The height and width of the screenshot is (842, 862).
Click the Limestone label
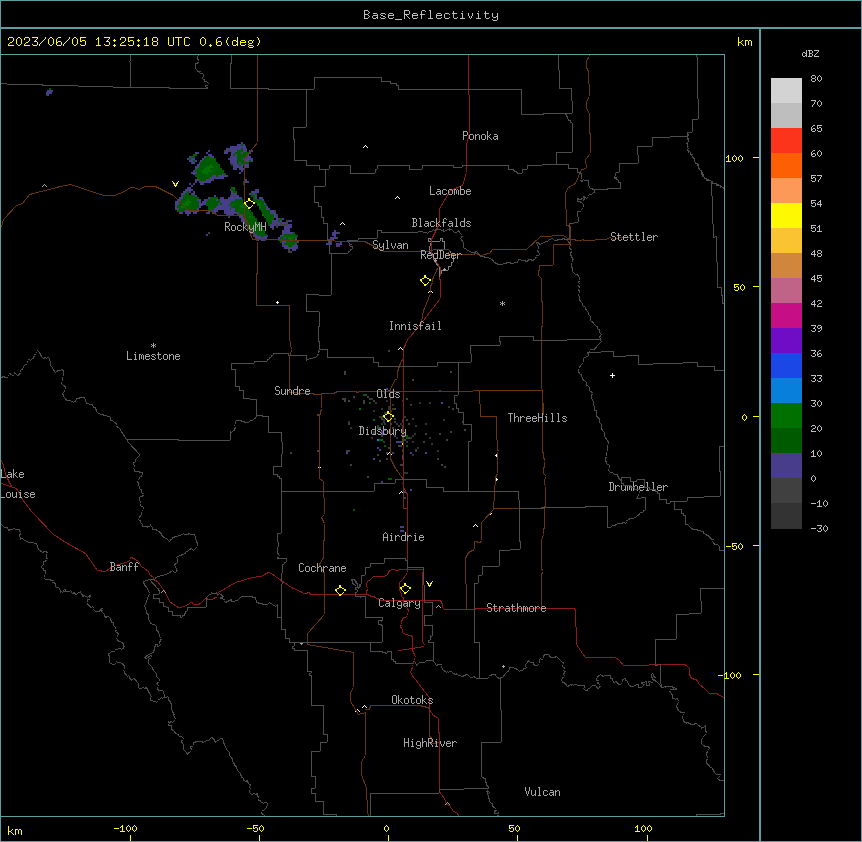[x=153, y=356]
